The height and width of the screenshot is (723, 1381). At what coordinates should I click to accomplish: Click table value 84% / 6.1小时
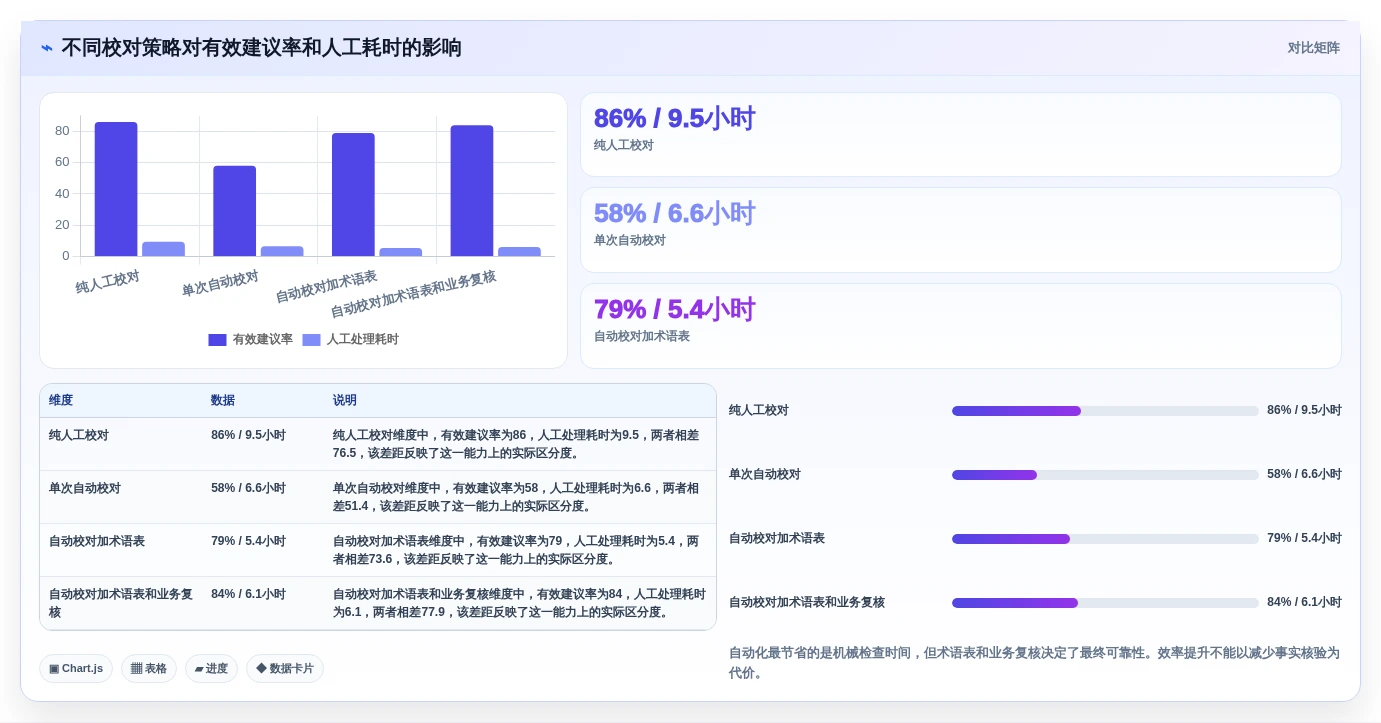point(248,594)
